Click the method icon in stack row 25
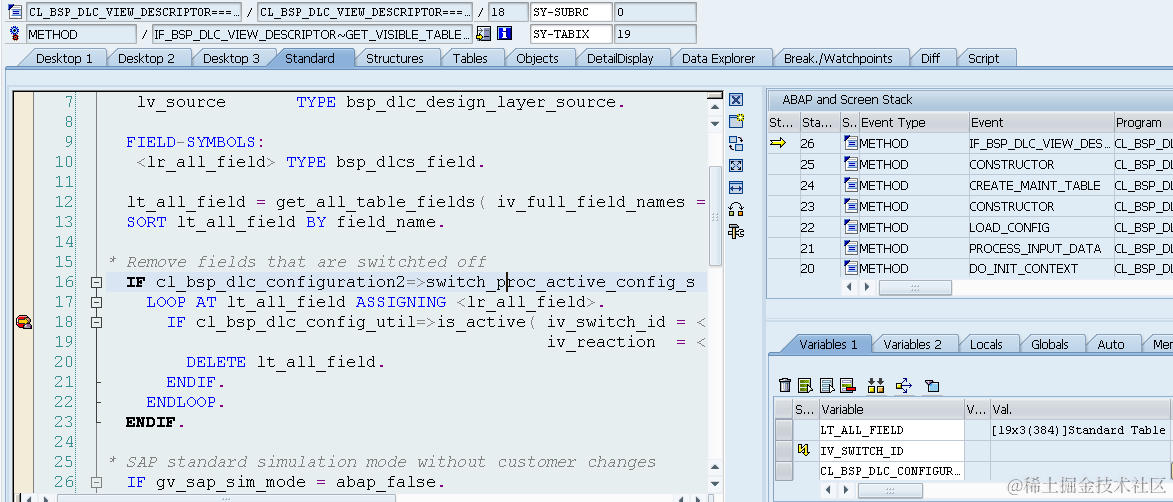 [x=851, y=165]
